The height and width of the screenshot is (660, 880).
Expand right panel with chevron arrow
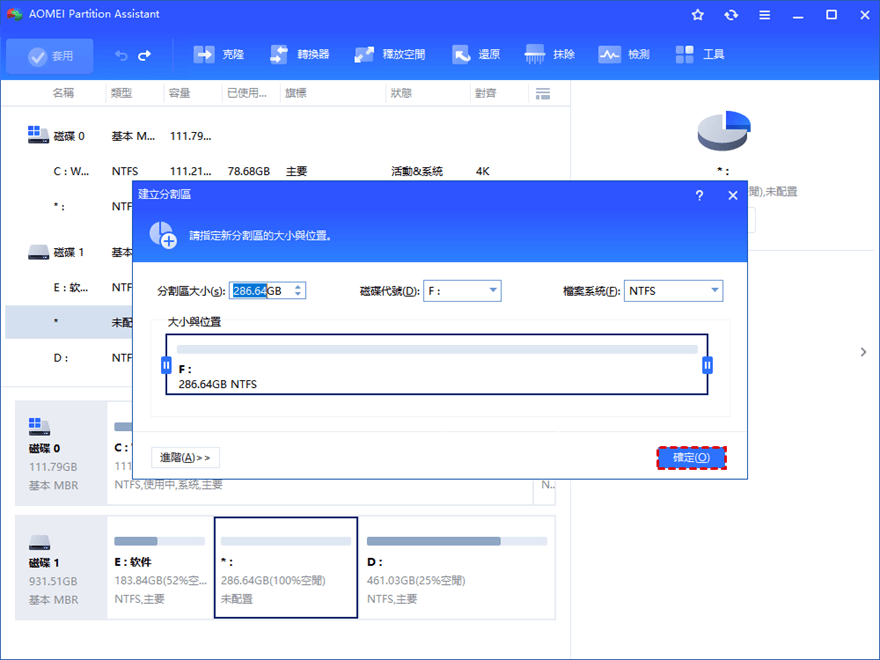coord(863,352)
